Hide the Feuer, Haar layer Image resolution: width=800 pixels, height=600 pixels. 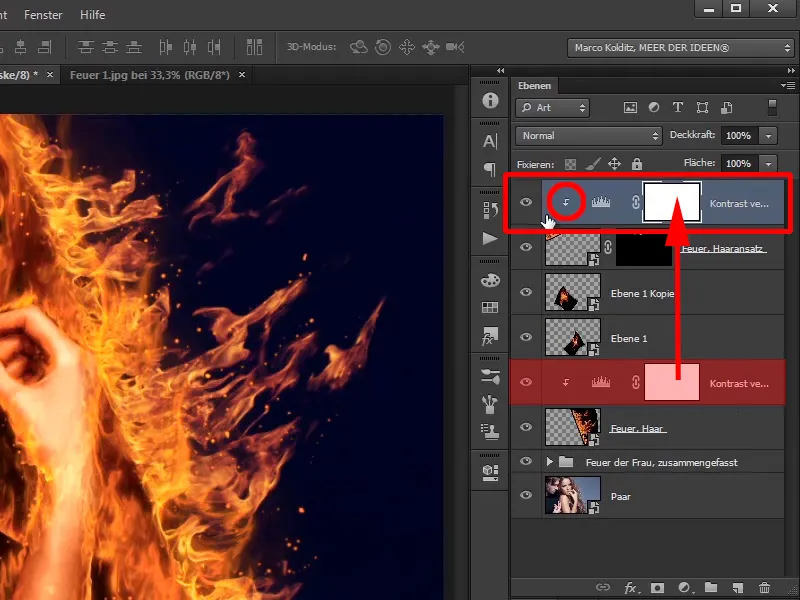tap(526, 427)
